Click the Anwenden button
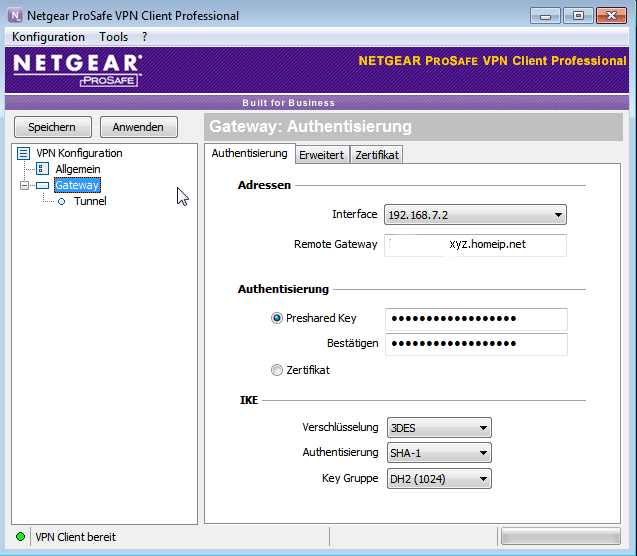This screenshot has width=637, height=556. tap(139, 127)
